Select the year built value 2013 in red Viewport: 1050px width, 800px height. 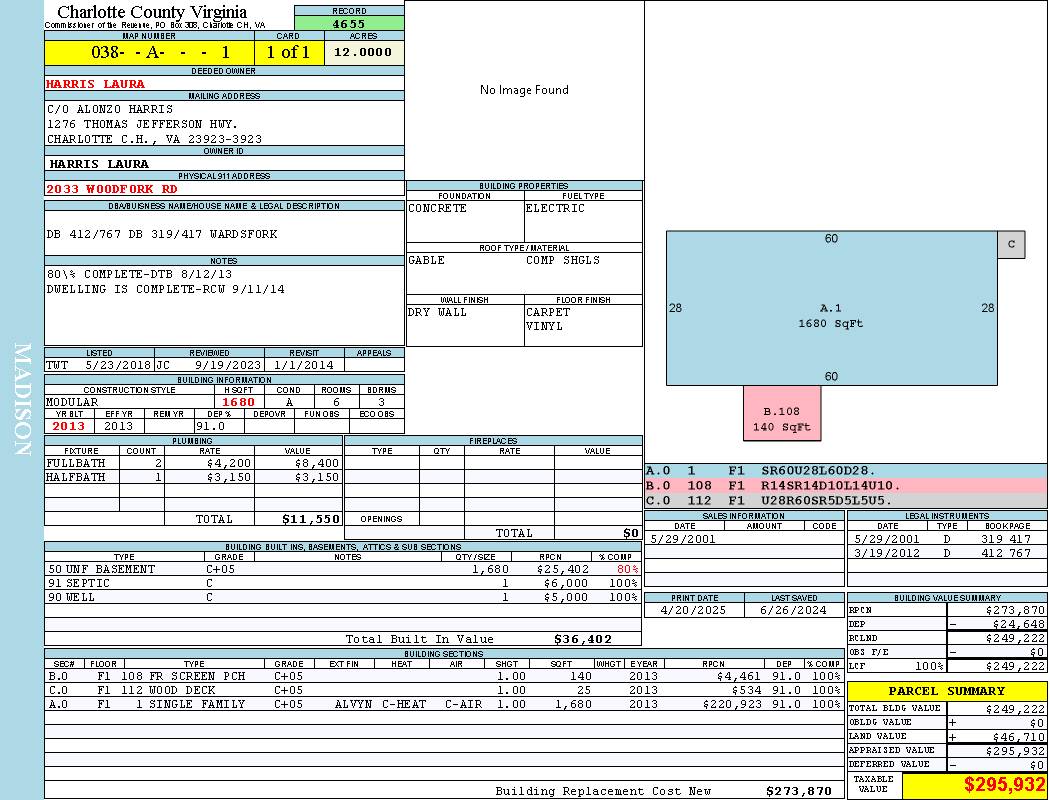tap(70, 426)
